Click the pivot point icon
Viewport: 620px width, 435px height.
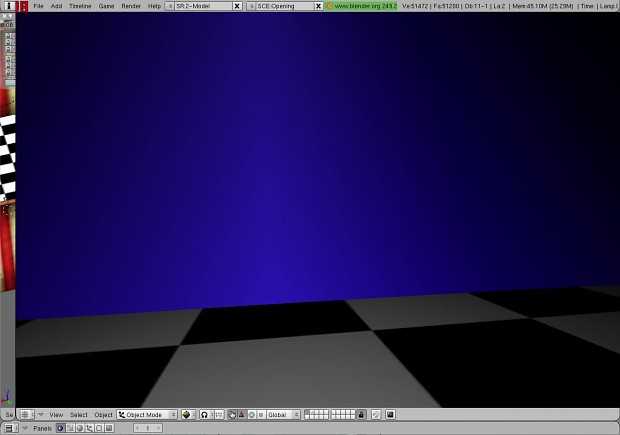click(x=205, y=414)
